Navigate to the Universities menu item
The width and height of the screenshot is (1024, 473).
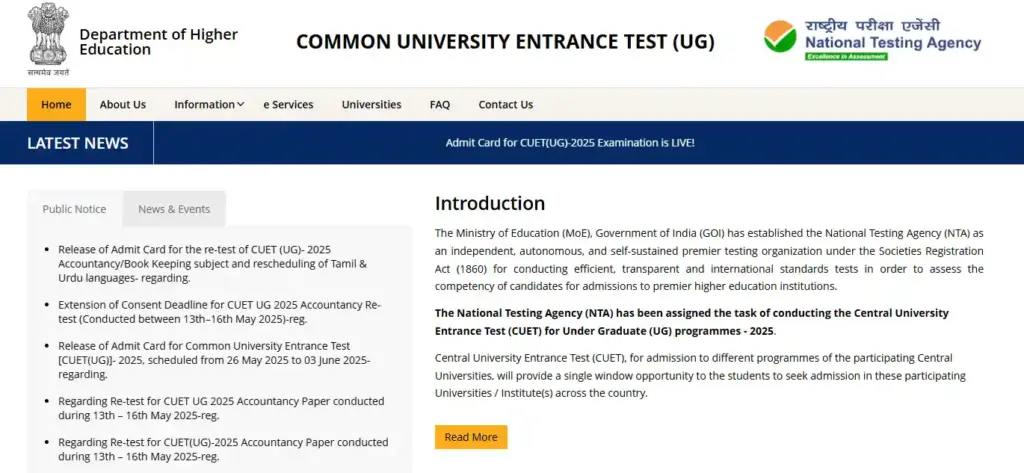[371, 105]
